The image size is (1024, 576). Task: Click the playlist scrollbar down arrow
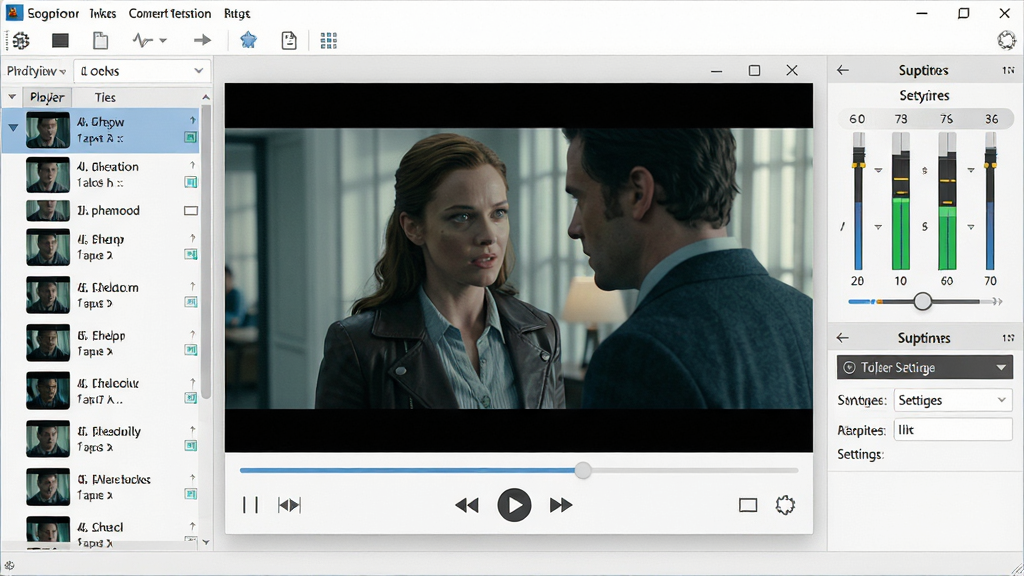(206, 542)
